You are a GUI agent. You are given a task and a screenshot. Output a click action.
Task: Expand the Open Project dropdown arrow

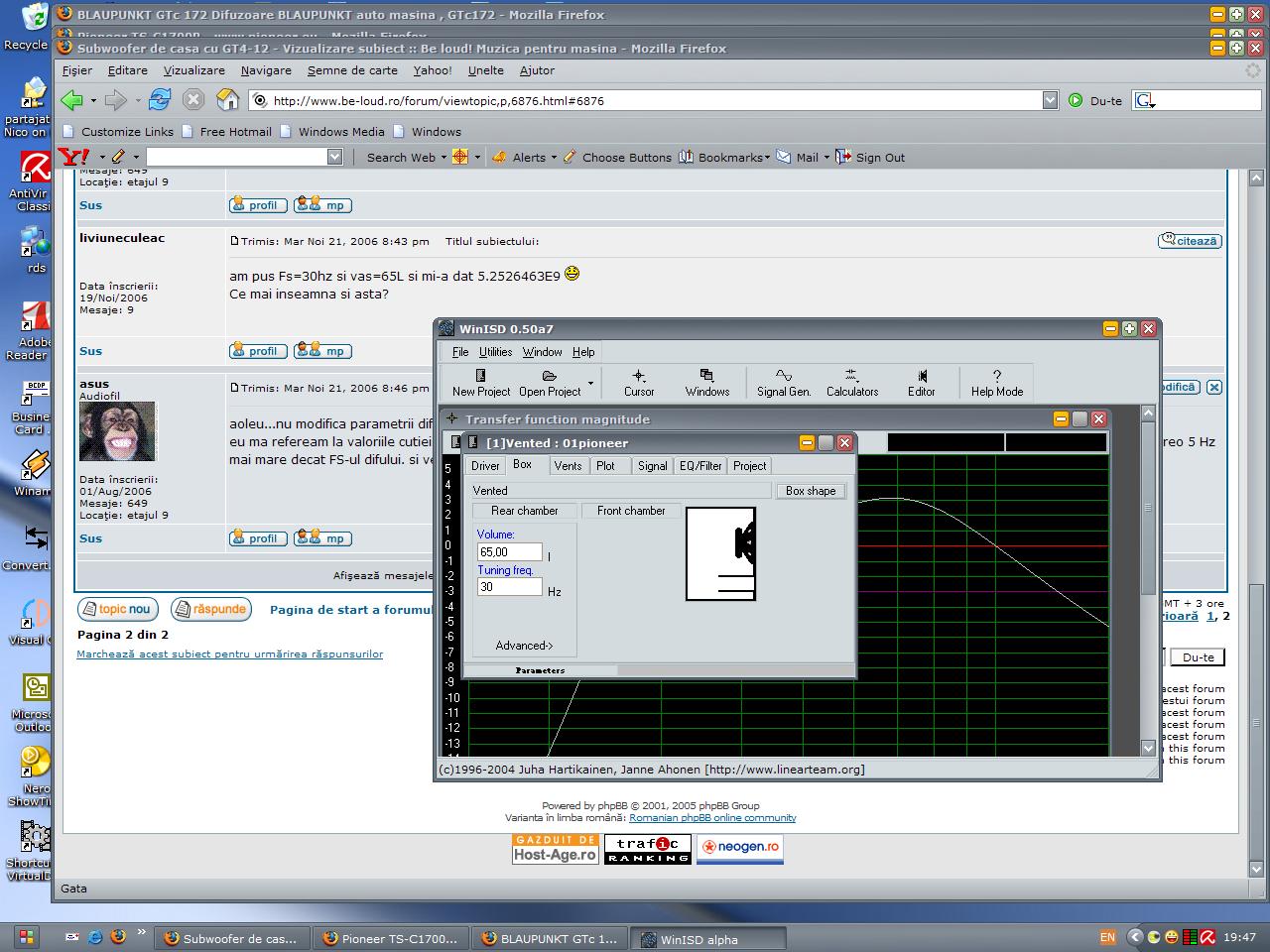[590, 383]
